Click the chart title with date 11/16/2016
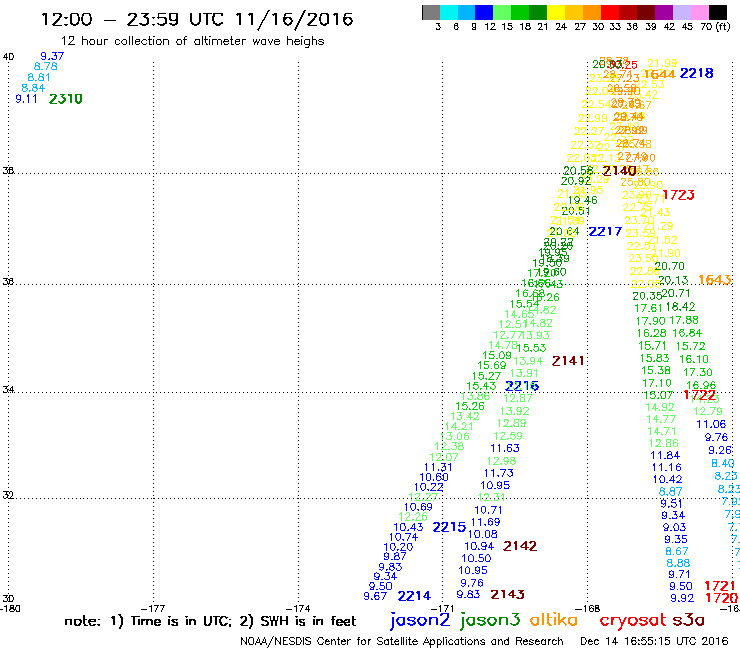Viewport: 740px width, 650px height. tap(197, 19)
